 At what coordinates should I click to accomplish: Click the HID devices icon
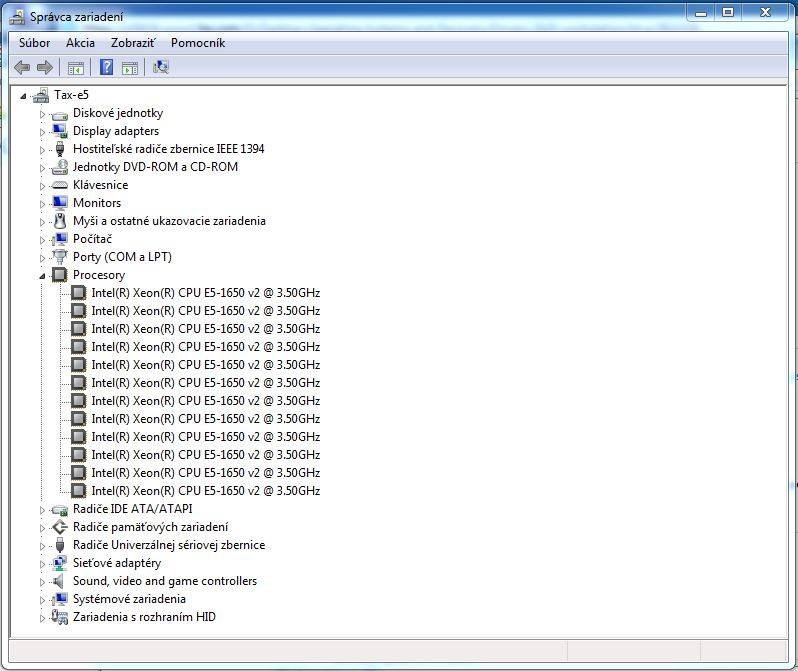click(x=60, y=617)
